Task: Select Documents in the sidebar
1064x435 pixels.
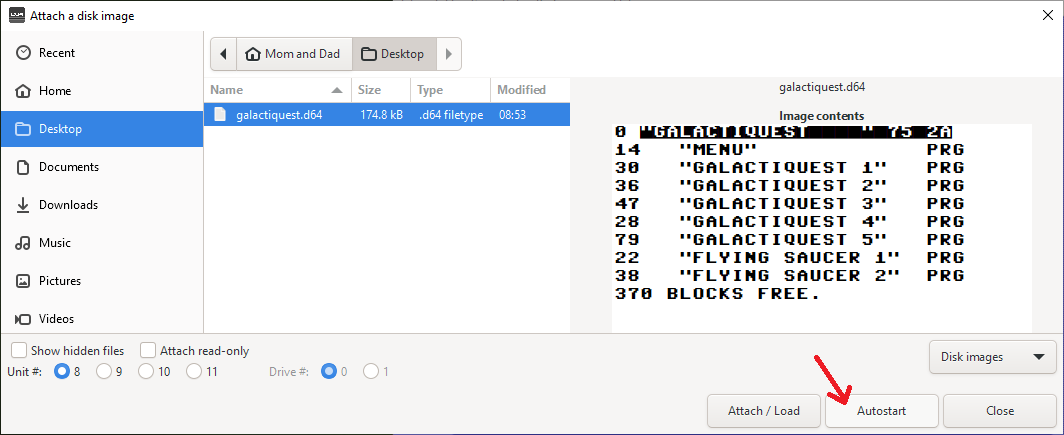Action: point(102,167)
